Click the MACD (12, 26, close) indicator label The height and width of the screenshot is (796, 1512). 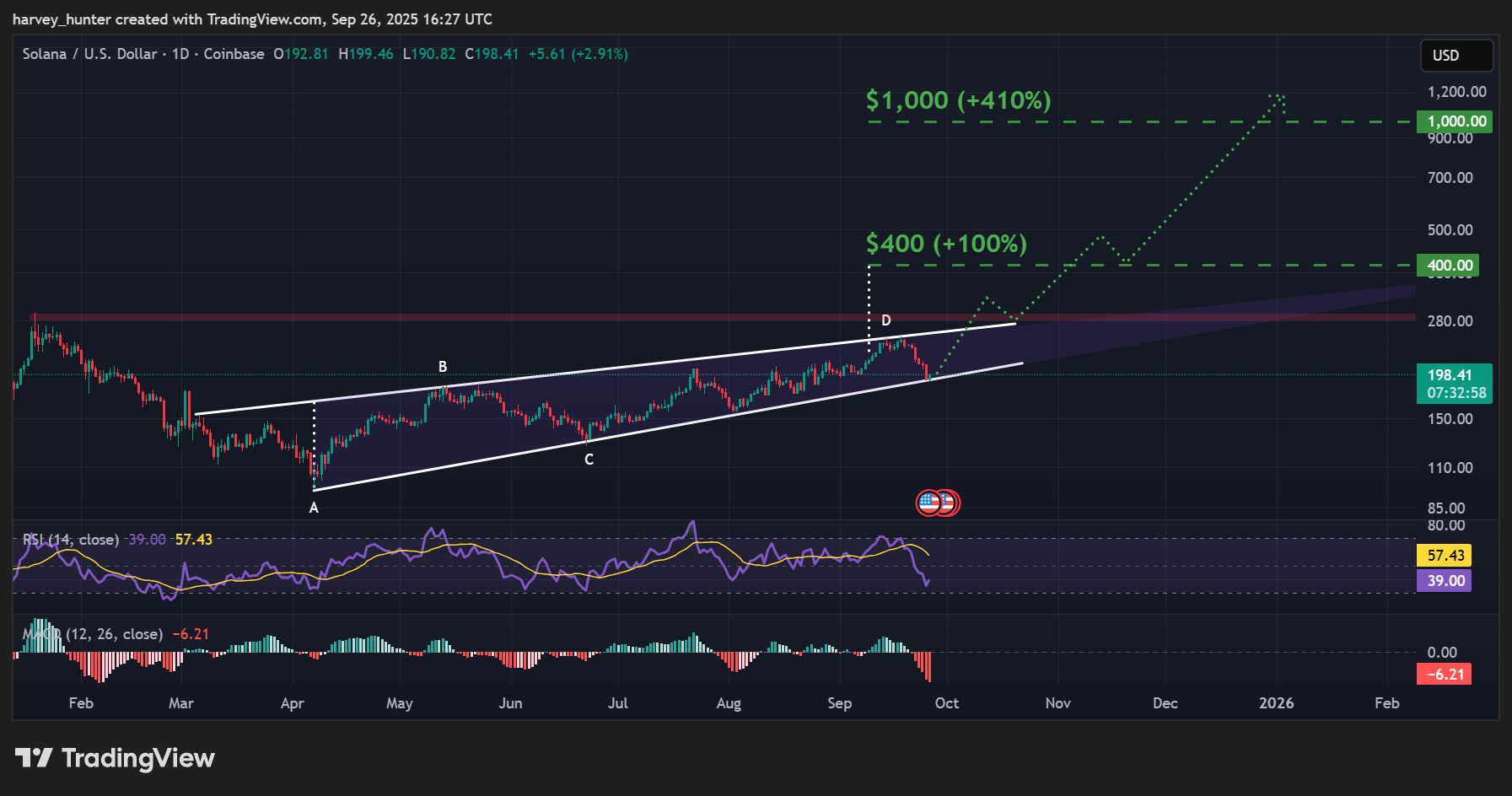pos(93,634)
